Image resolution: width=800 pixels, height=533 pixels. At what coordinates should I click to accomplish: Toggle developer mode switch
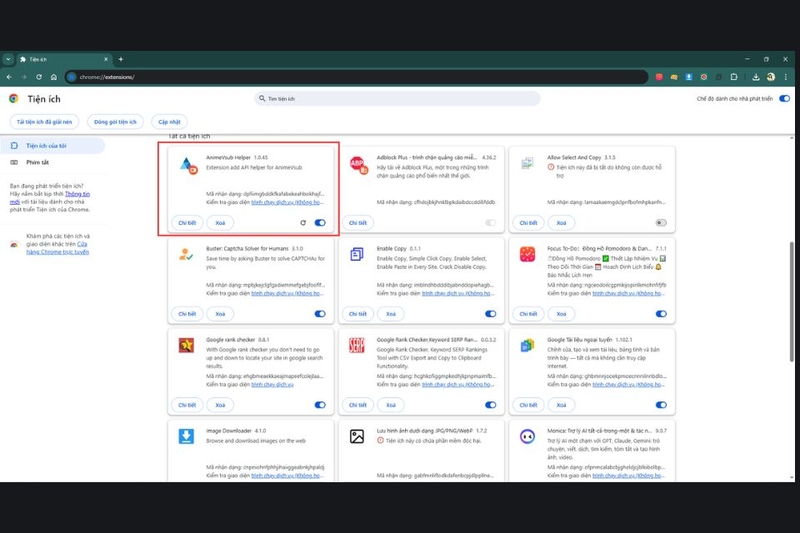(x=784, y=98)
